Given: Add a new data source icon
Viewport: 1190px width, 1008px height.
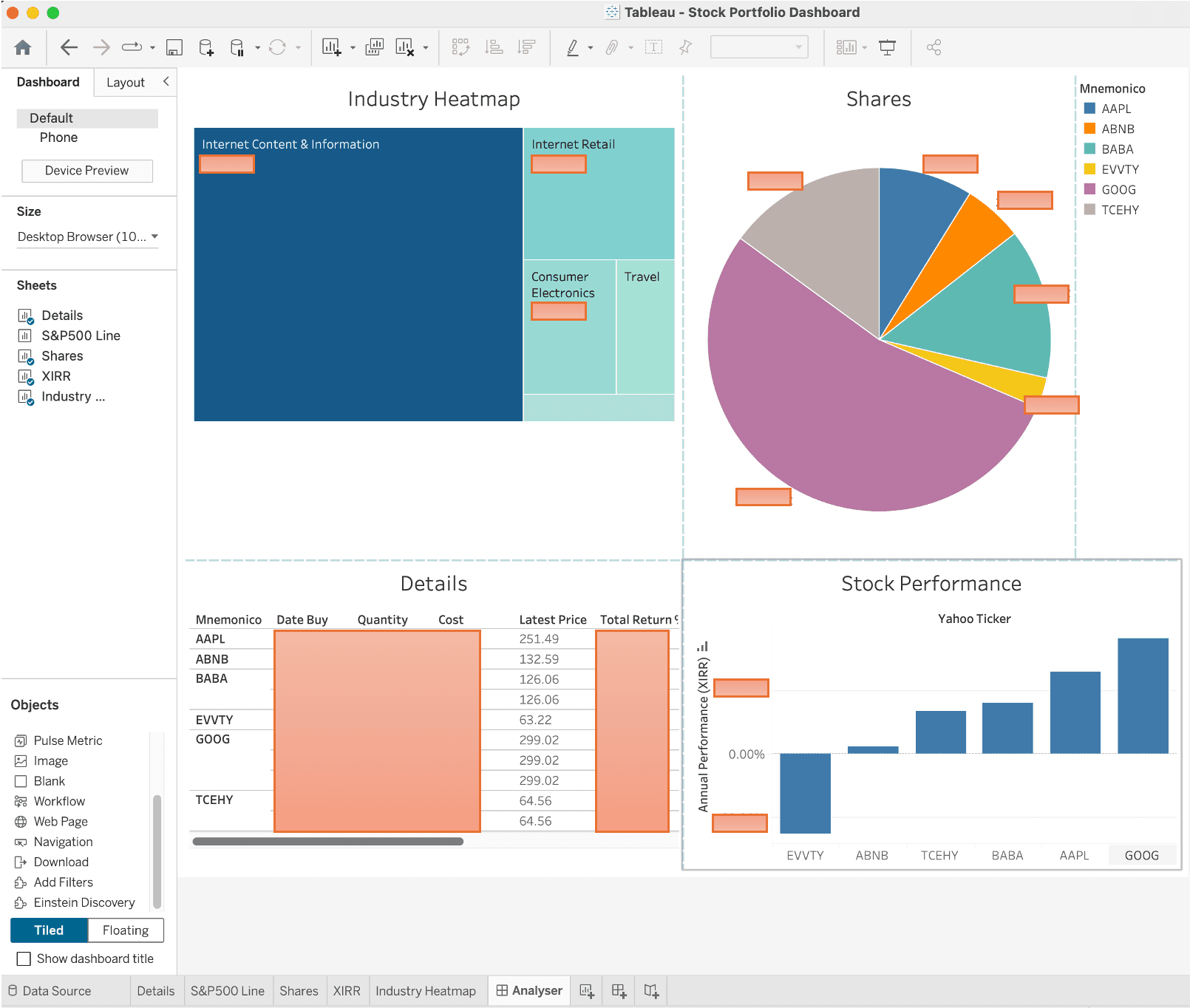Looking at the screenshot, I should tap(206, 48).
